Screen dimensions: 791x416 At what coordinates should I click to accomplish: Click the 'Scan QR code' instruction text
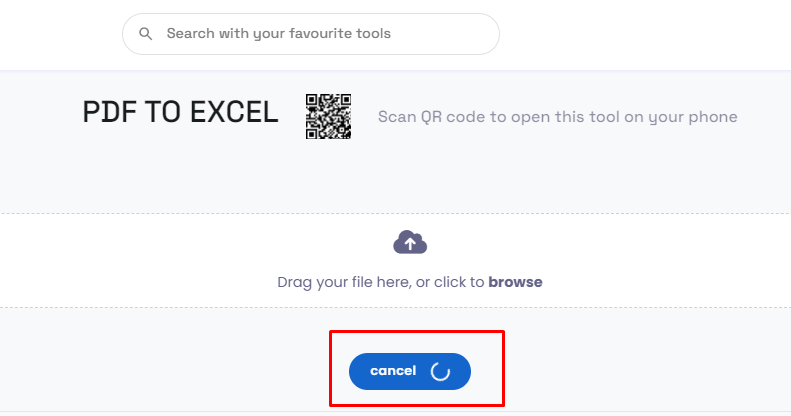[x=557, y=117]
